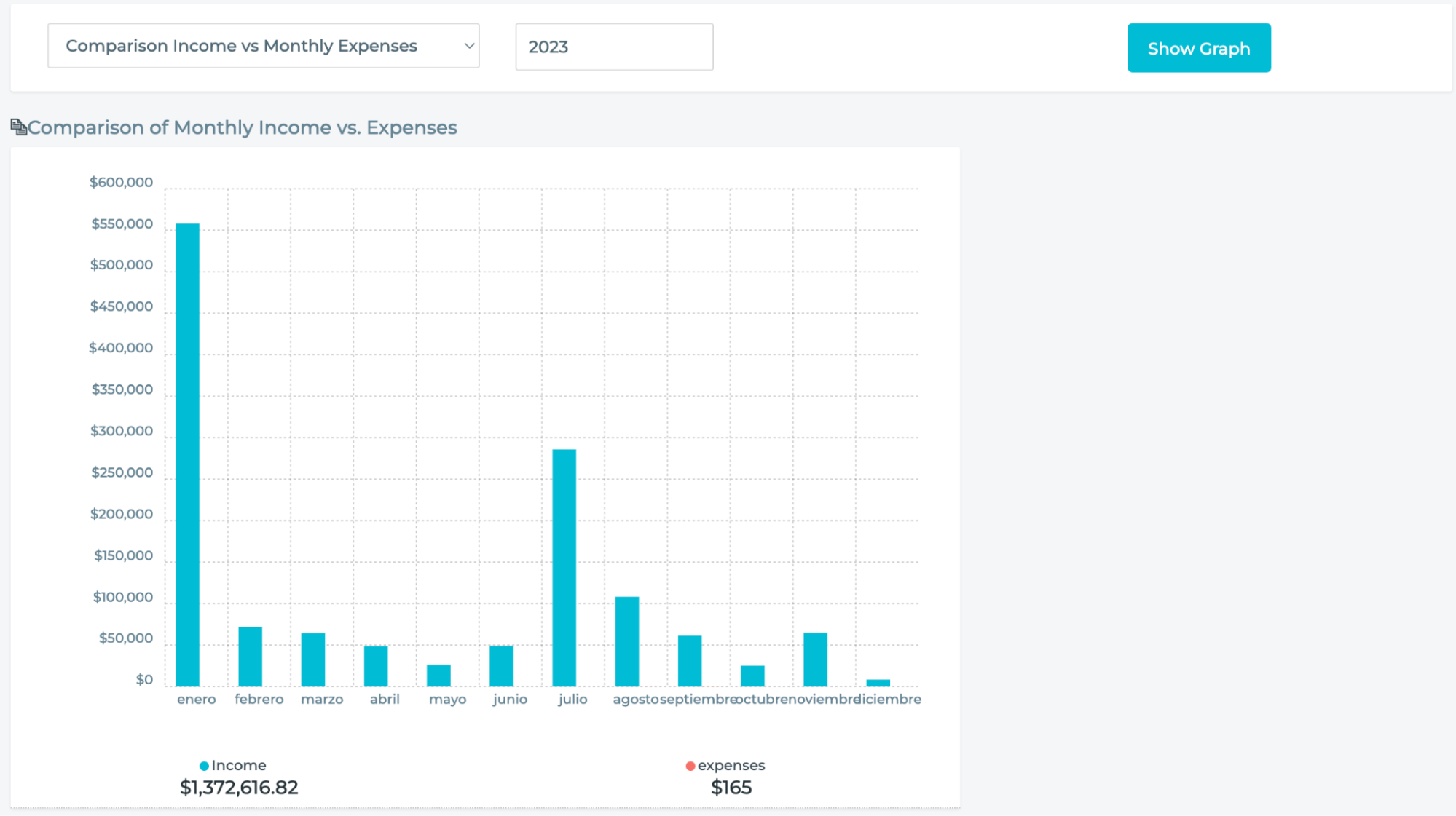Screen dimensions: 1456x816
Task: Click the julio income bar
Action: point(564,568)
